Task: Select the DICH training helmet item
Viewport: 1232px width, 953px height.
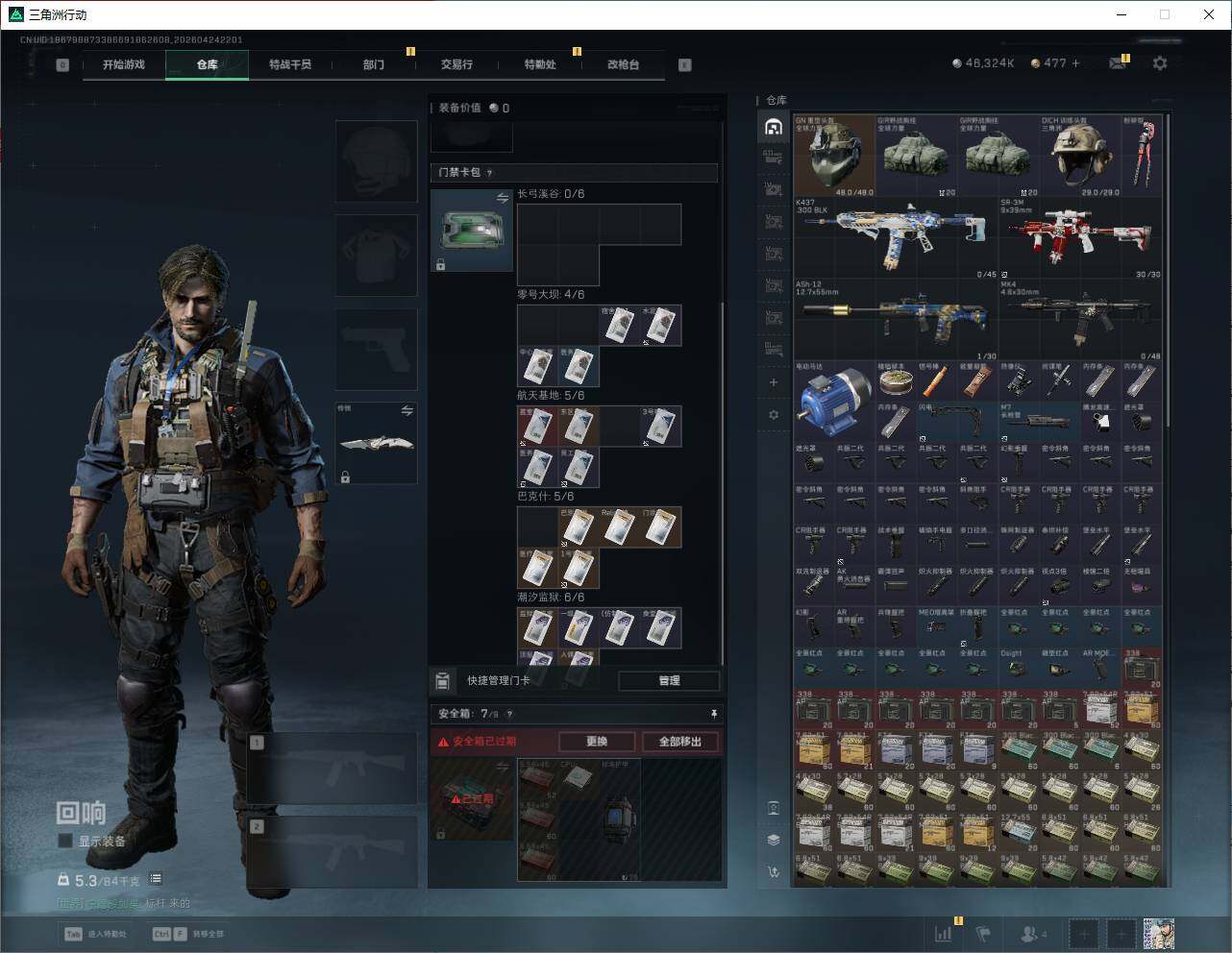Action: (x=1080, y=157)
